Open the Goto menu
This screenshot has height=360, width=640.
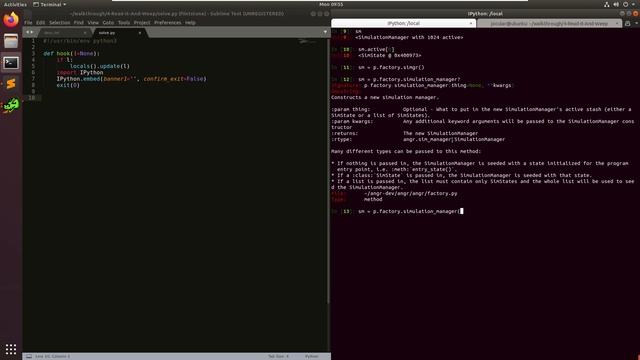coord(108,22)
